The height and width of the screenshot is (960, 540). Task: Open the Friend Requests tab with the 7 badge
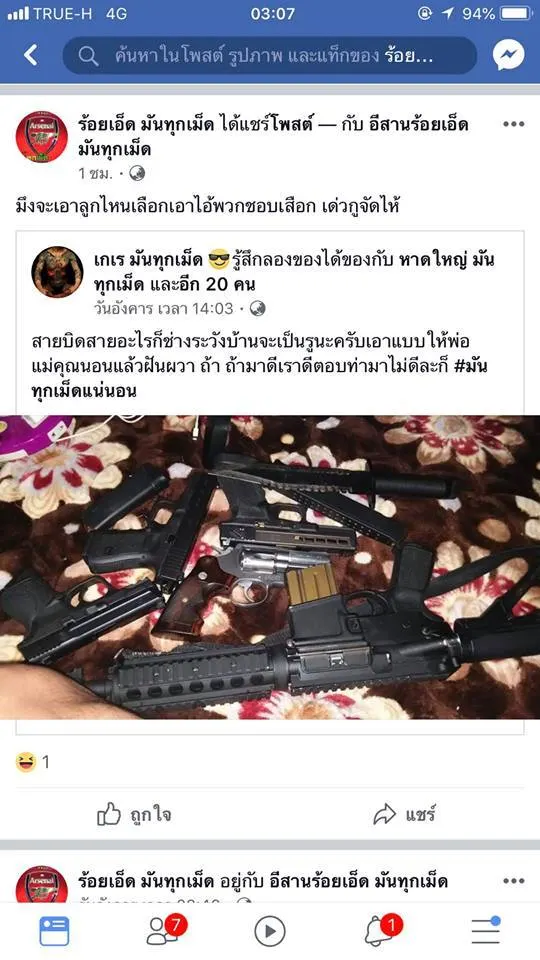(164, 930)
